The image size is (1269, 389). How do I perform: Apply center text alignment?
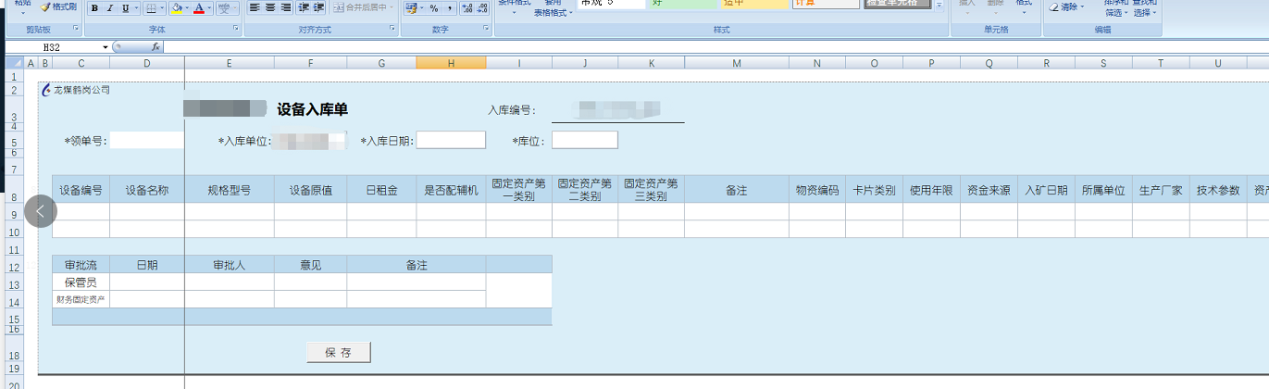tap(270, 8)
